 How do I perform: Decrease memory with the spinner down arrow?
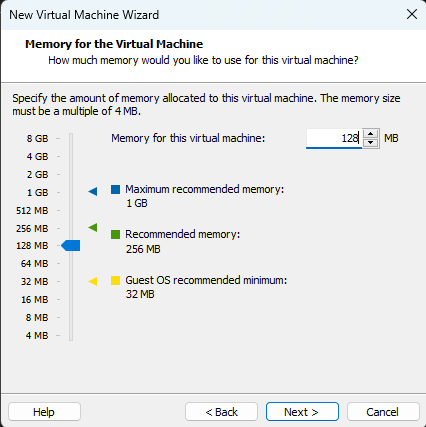pos(370,143)
